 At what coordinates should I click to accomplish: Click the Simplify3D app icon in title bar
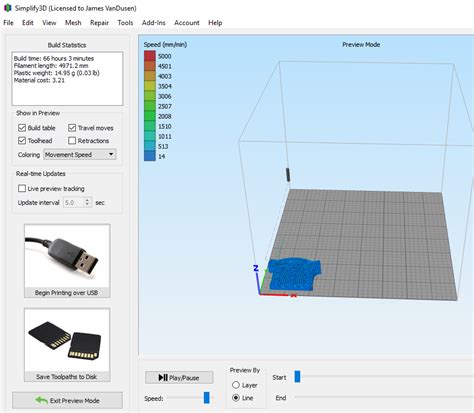[7, 8]
